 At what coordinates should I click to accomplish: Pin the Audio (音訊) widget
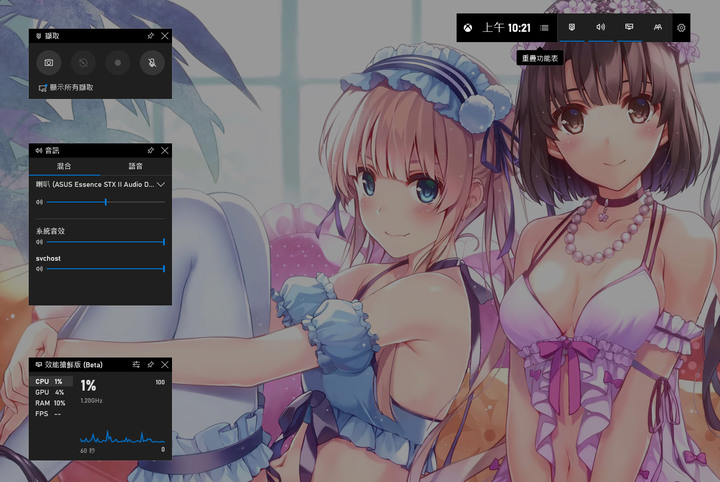click(151, 150)
